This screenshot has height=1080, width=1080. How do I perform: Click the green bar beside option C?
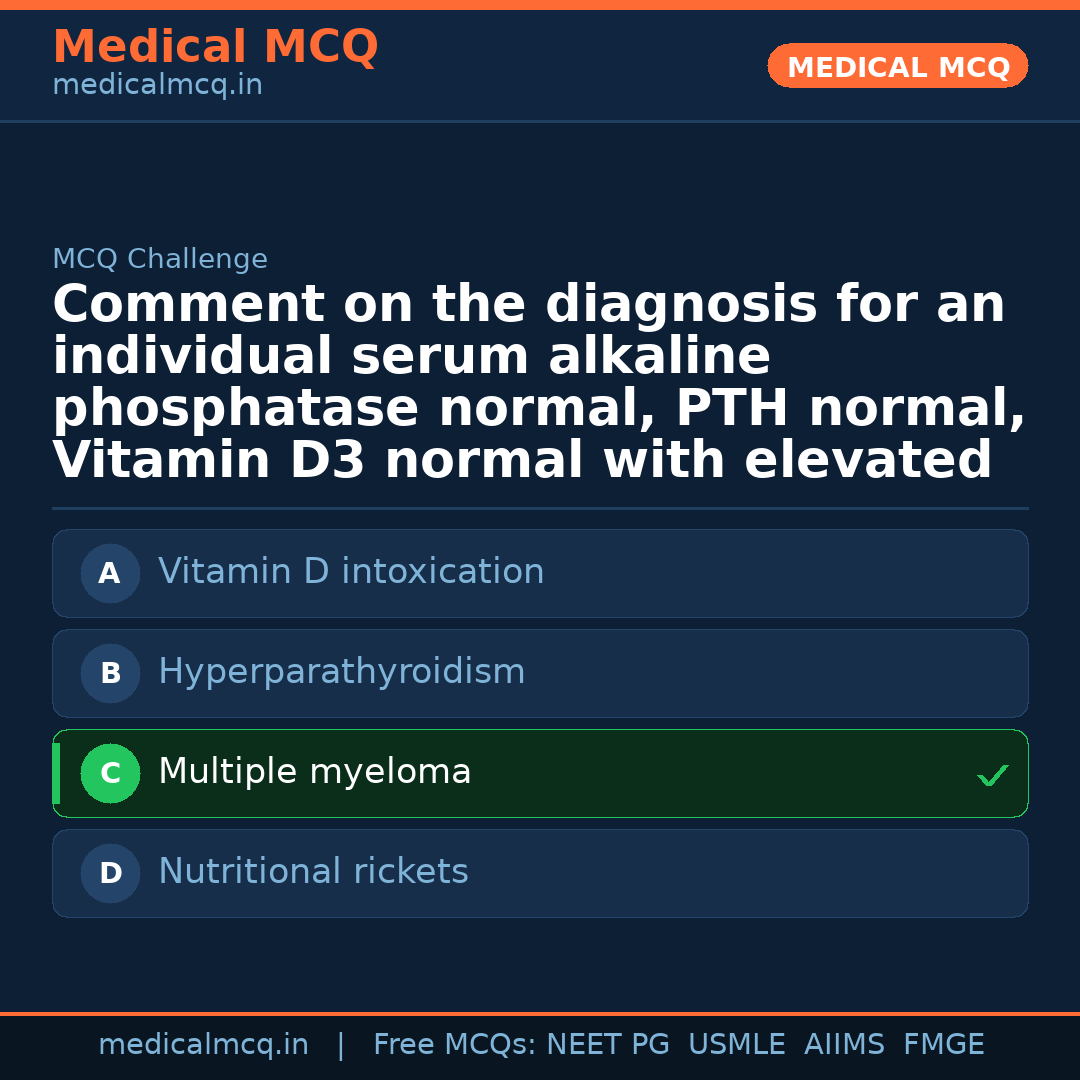tap(56, 773)
